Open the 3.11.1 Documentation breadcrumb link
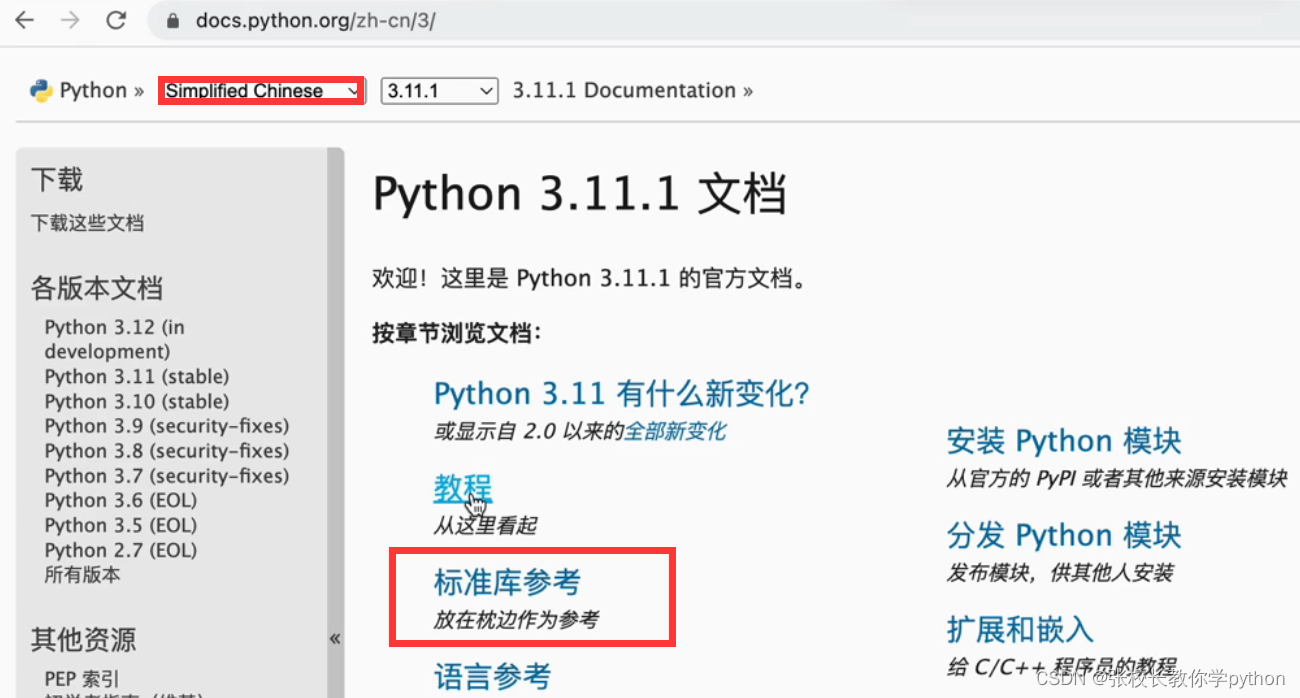The width and height of the screenshot is (1300, 698). (x=624, y=90)
